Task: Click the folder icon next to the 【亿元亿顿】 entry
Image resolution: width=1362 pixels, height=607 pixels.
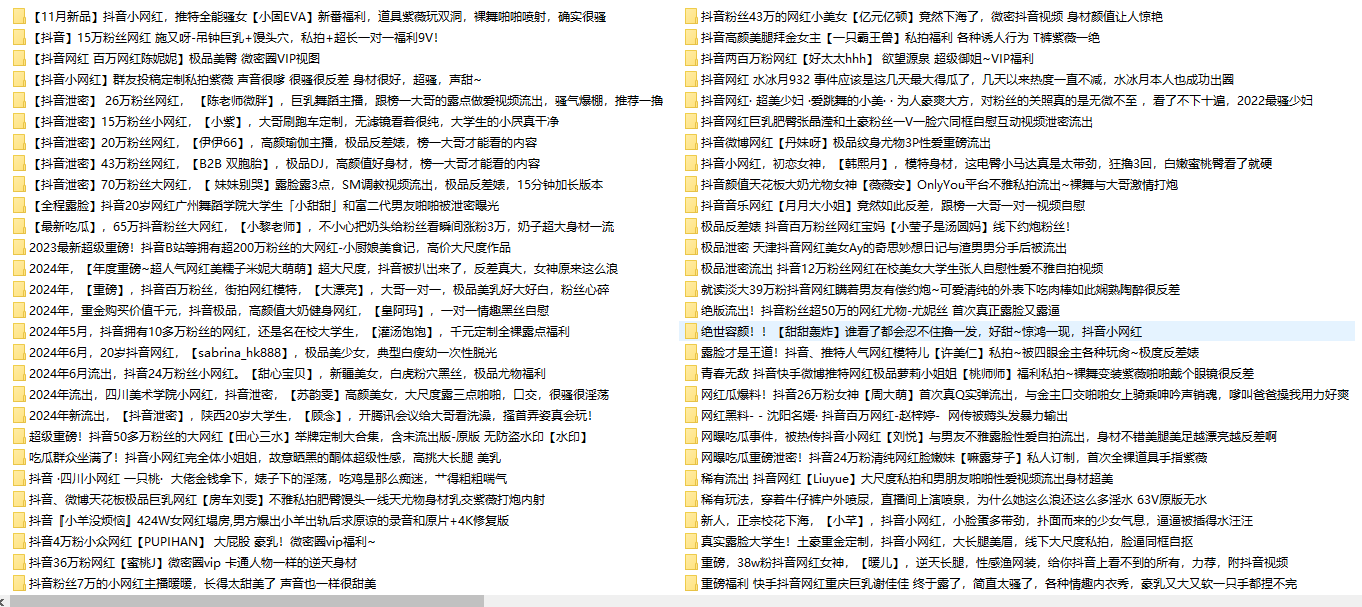Action: (x=690, y=15)
